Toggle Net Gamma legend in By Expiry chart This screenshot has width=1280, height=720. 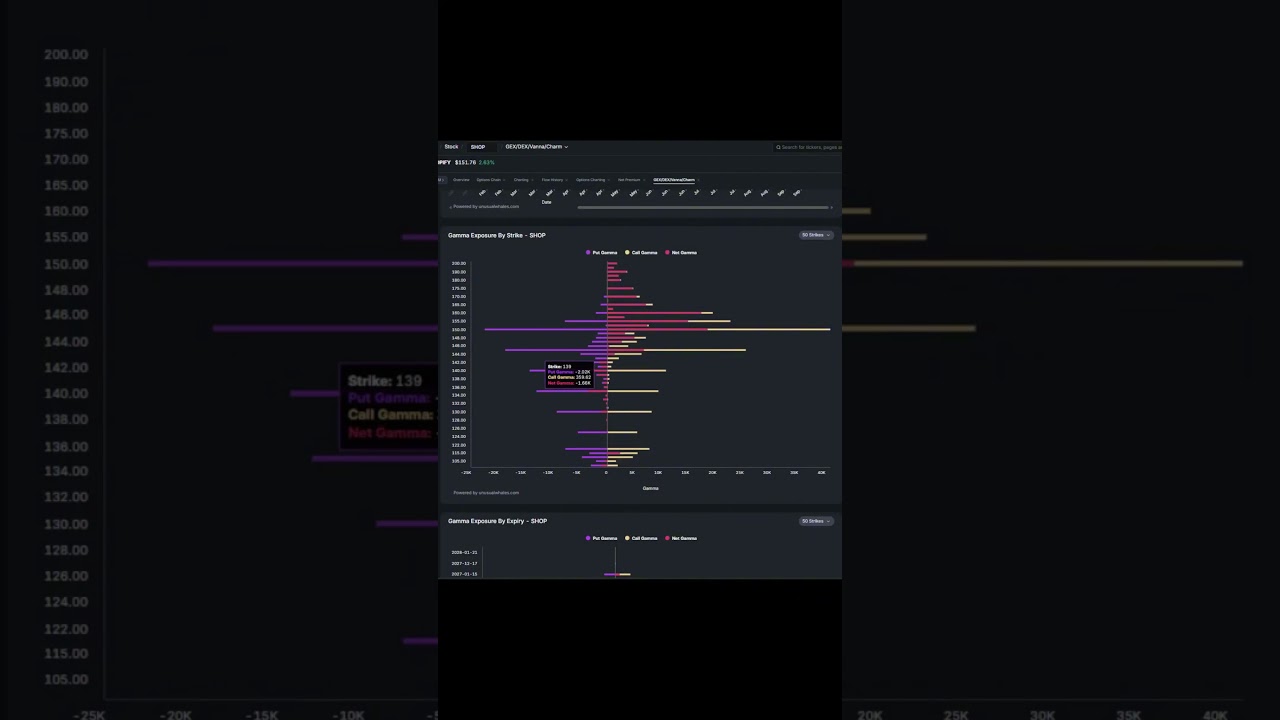681,538
